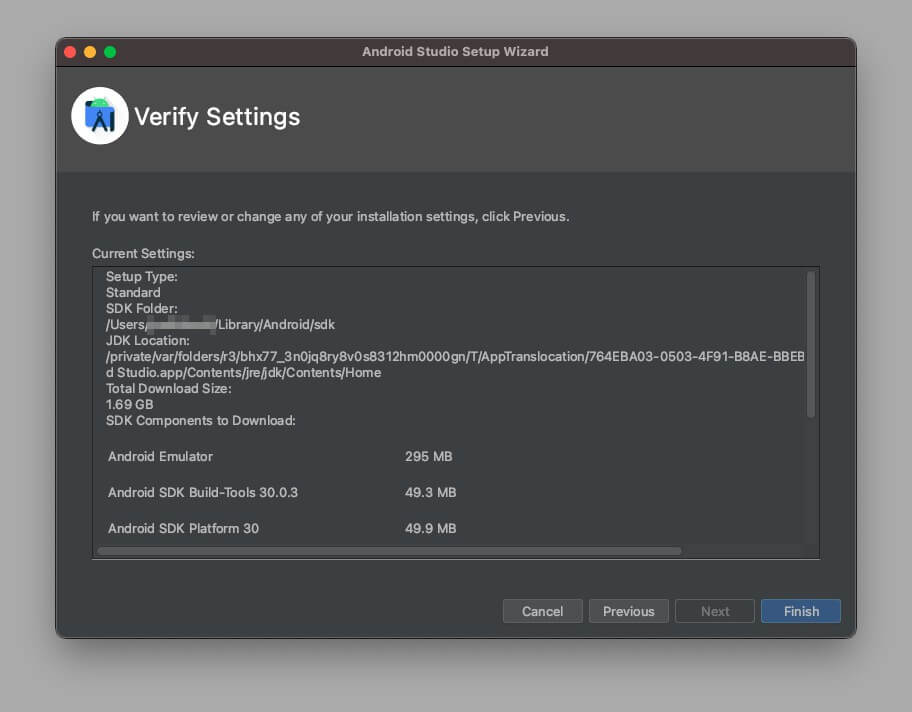912x712 pixels.
Task: Close the Setup Wizard with red button
Action: click(x=70, y=52)
